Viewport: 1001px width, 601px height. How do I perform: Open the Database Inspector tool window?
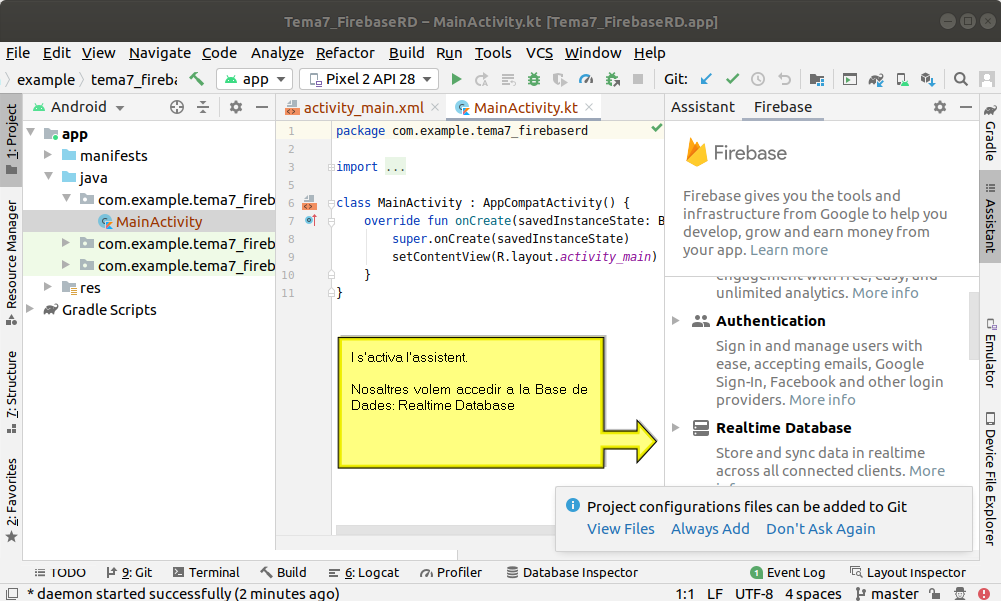pos(572,572)
